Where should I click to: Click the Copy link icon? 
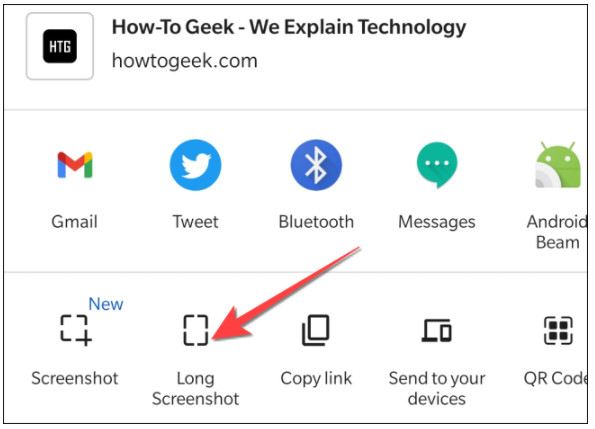pyautogui.click(x=316, y=330)
